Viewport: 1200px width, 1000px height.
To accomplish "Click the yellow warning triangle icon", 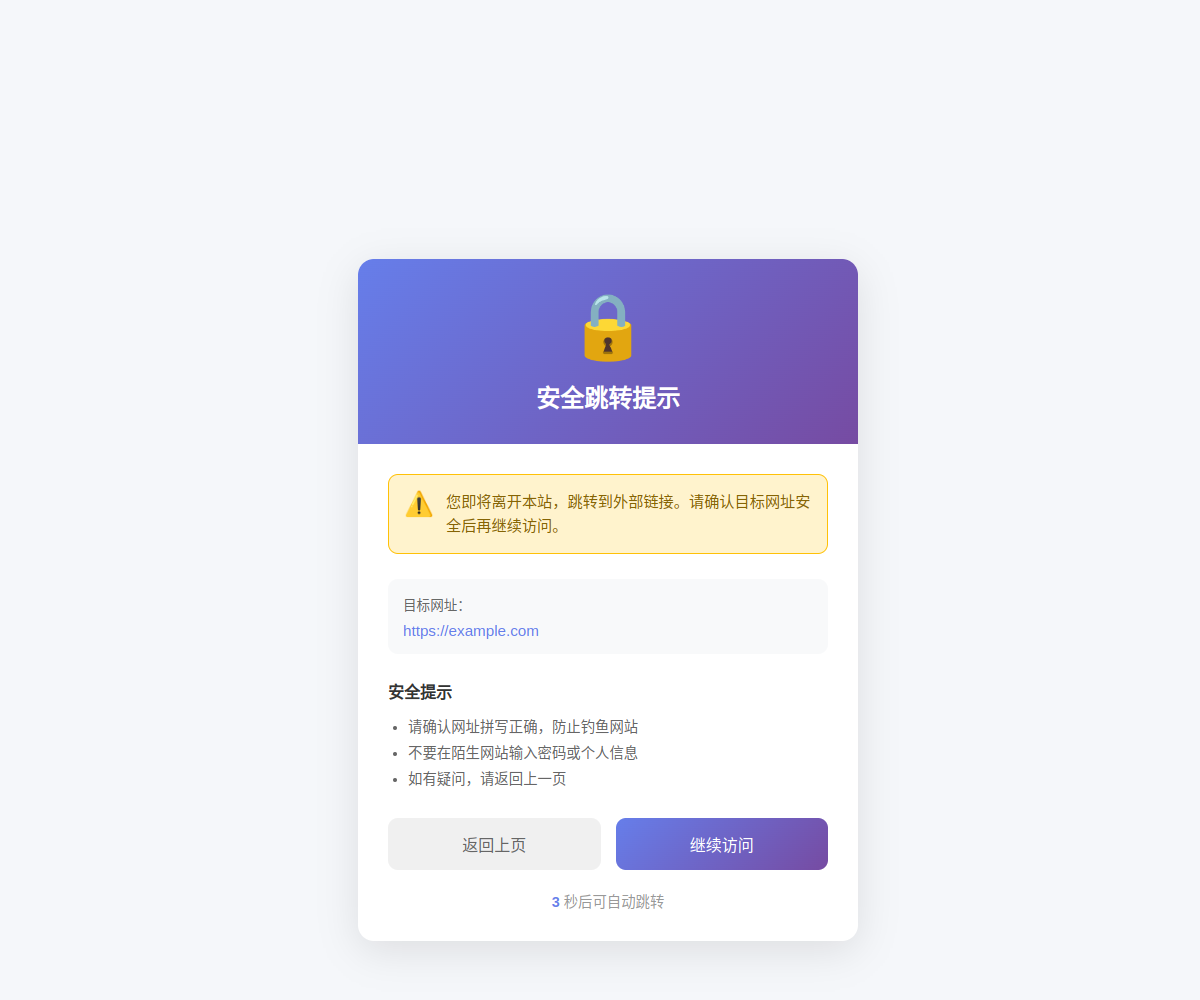I will [419, 504].
